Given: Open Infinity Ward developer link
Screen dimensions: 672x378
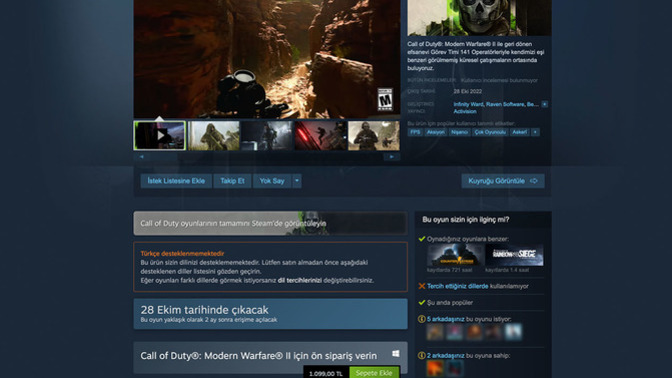Looking at the screenshot, I should [x=468, y=104].
